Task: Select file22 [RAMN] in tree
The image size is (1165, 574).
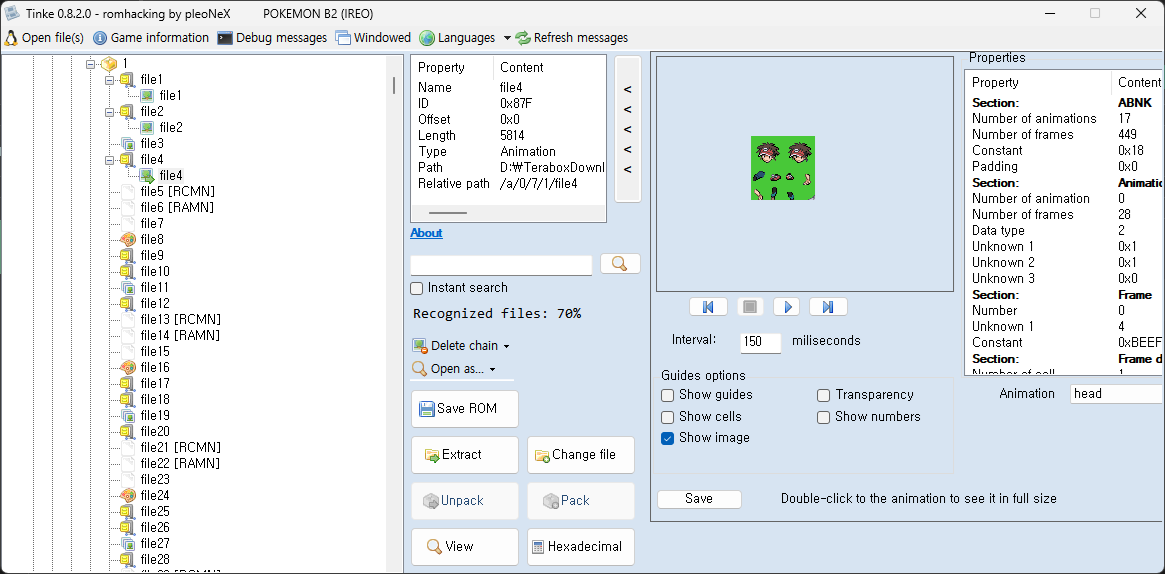Action: coord(181,463)
